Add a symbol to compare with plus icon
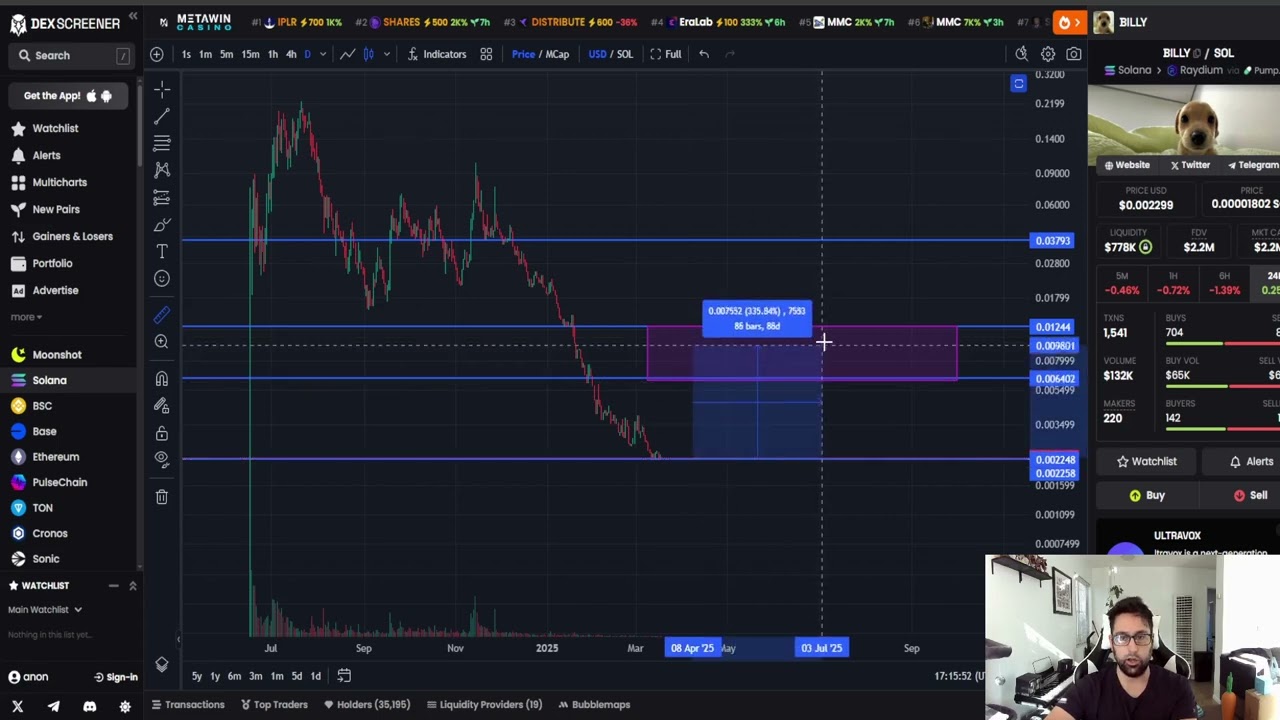 click(157, 54)
